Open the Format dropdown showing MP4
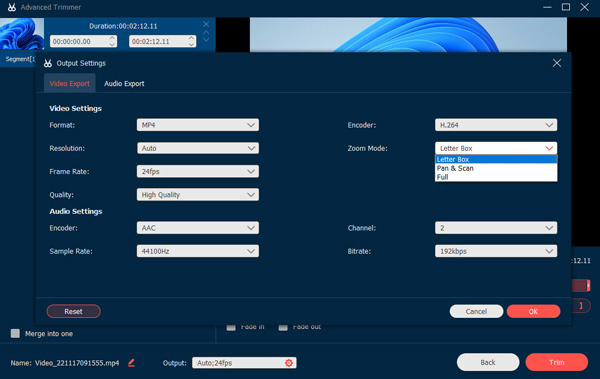This screenshot has width=600, height=379. click(198, 125)
